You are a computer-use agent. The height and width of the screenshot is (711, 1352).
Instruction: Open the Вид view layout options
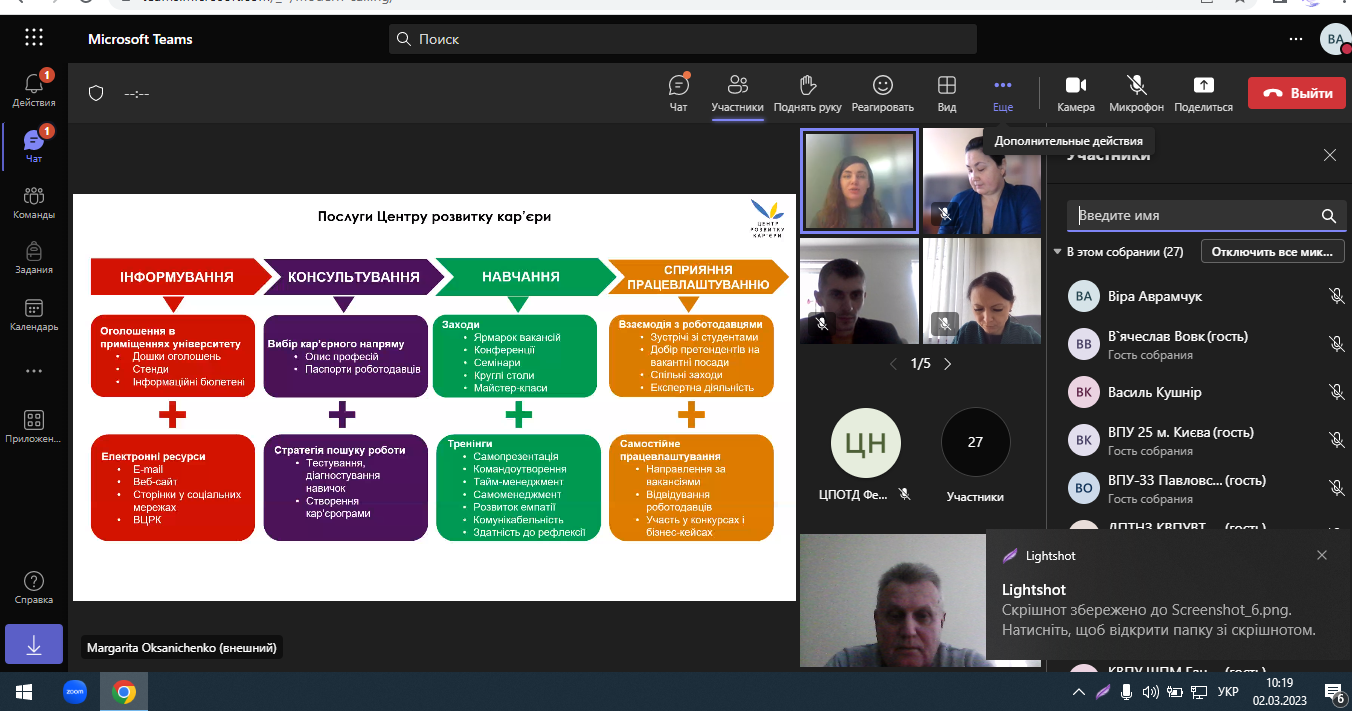[x=947, y=92]
